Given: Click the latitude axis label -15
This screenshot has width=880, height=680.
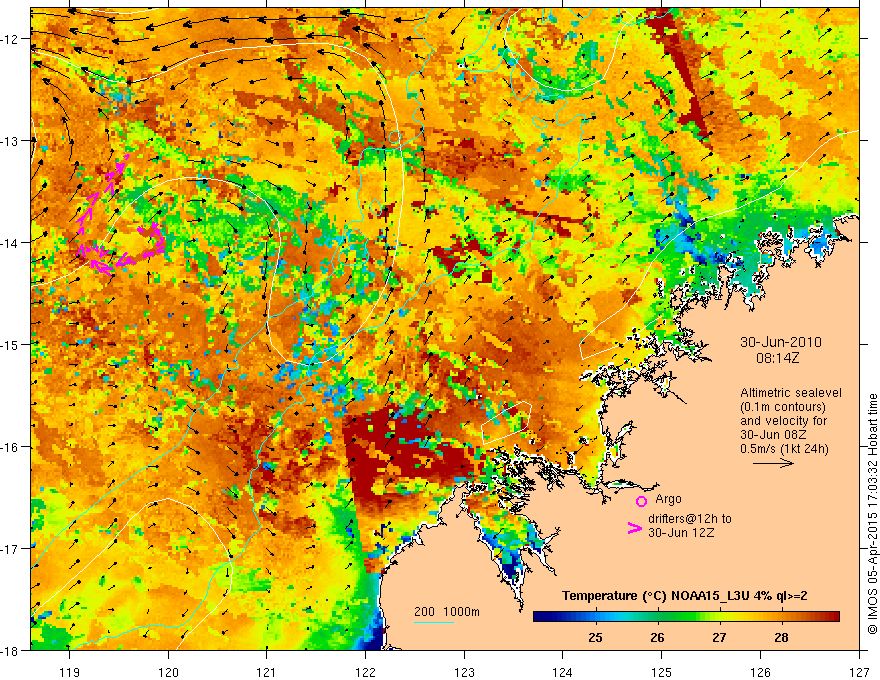Looking at the screenshot, I should click(10, 344).
